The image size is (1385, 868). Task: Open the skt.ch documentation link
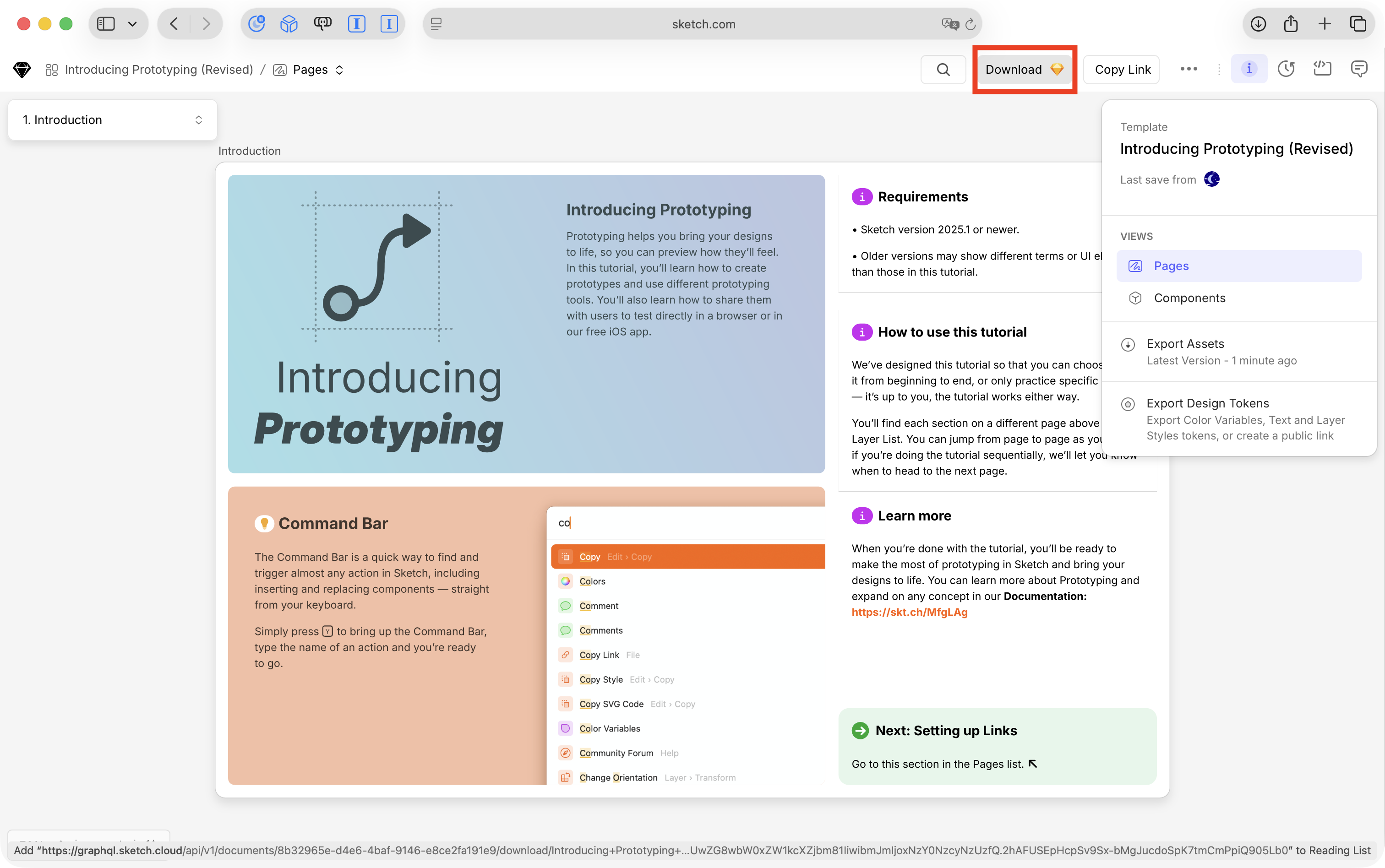[909, 612]
